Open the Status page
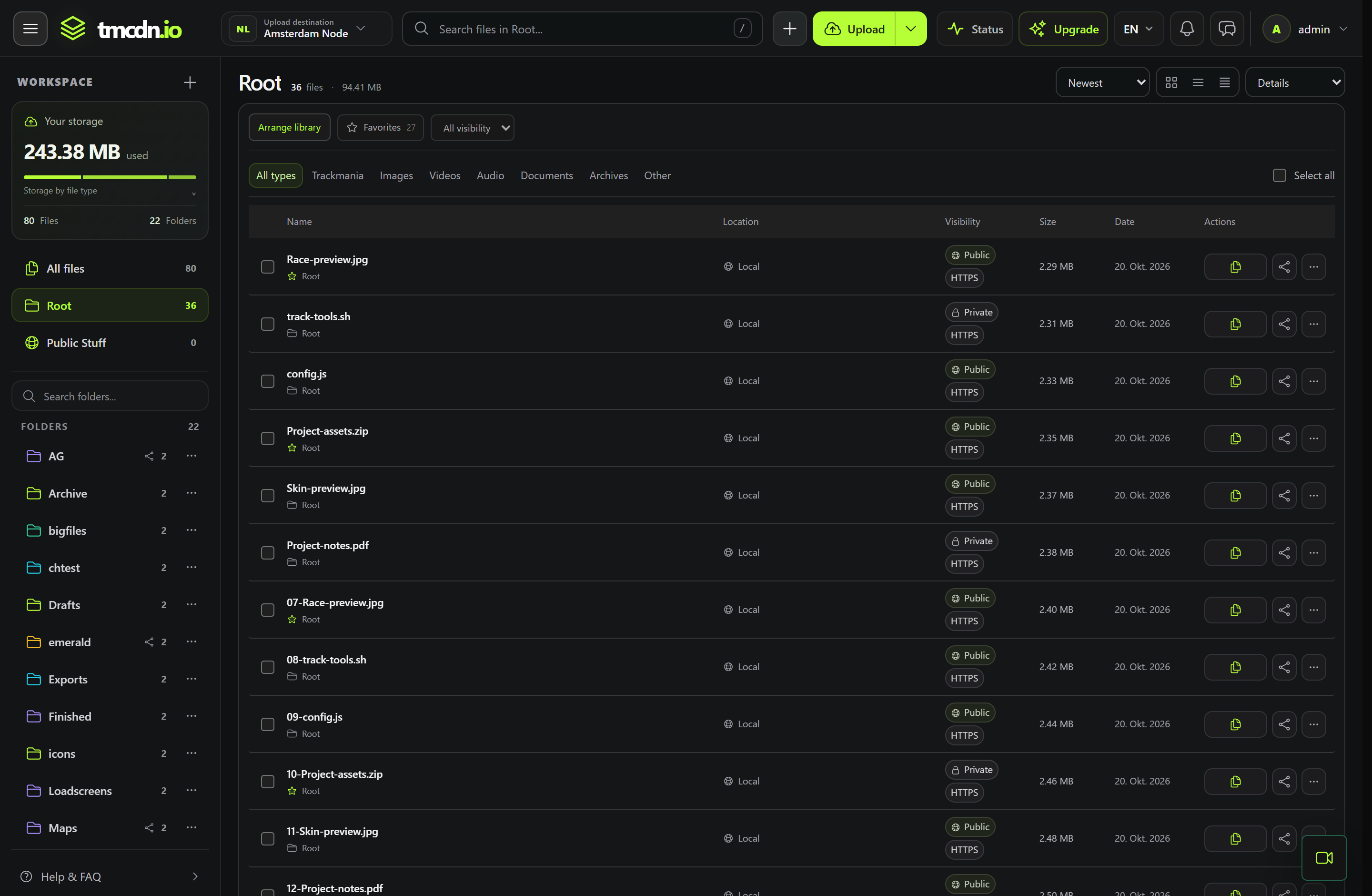This screenshot has width=1372, height=896. (x=974, y=29)
